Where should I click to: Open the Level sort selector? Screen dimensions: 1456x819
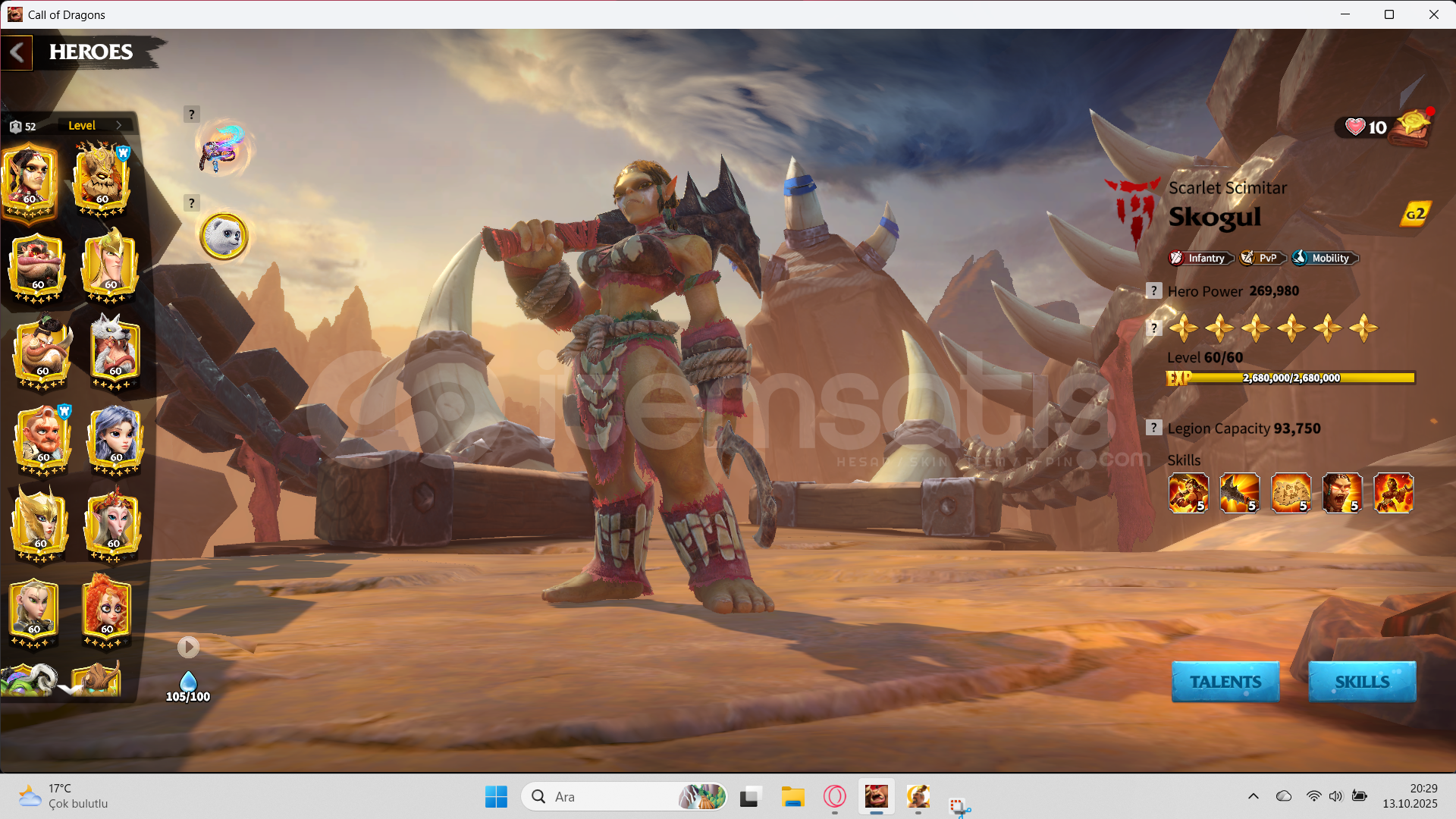(95, 126)
